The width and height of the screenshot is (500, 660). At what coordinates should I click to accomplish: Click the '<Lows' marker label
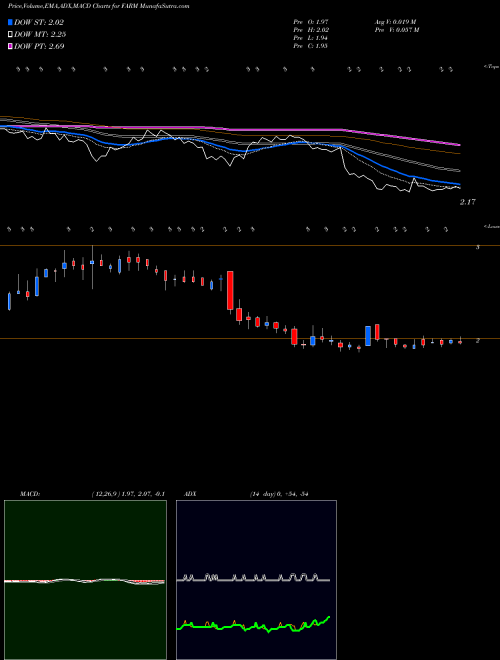491,226
